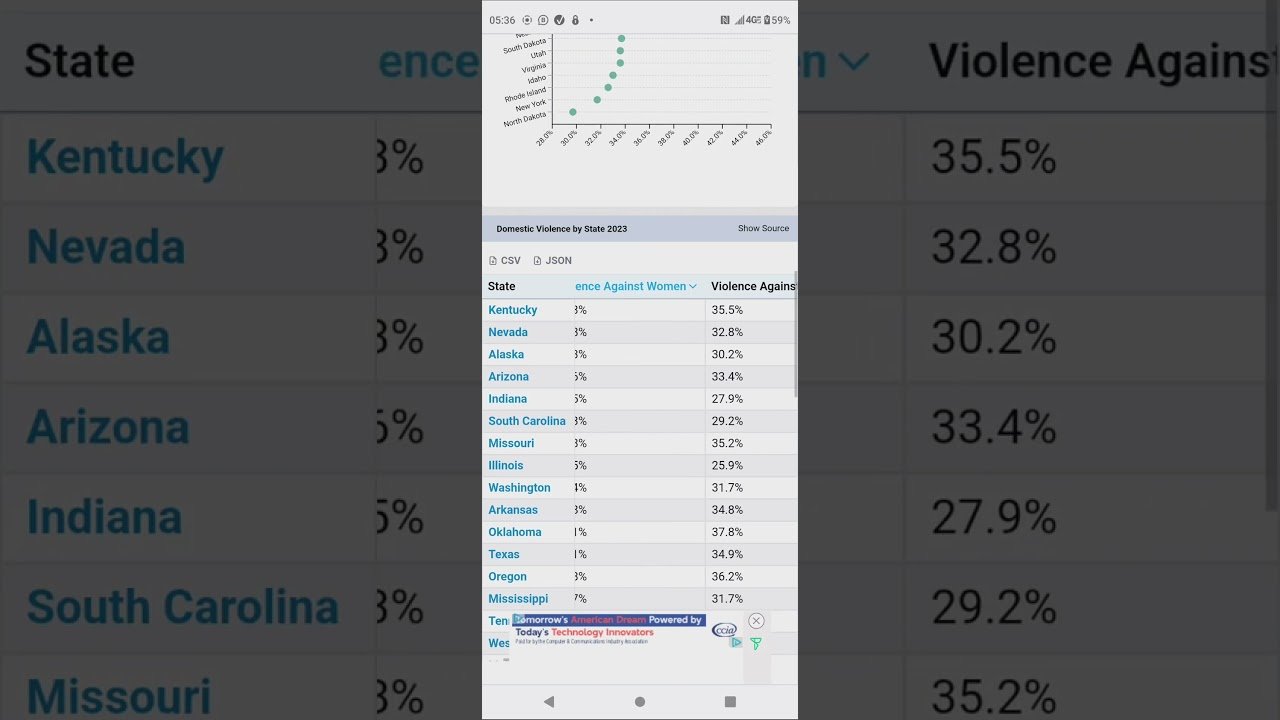
Task: Click the Rhode Island chart dot
Action: [608, 88]
